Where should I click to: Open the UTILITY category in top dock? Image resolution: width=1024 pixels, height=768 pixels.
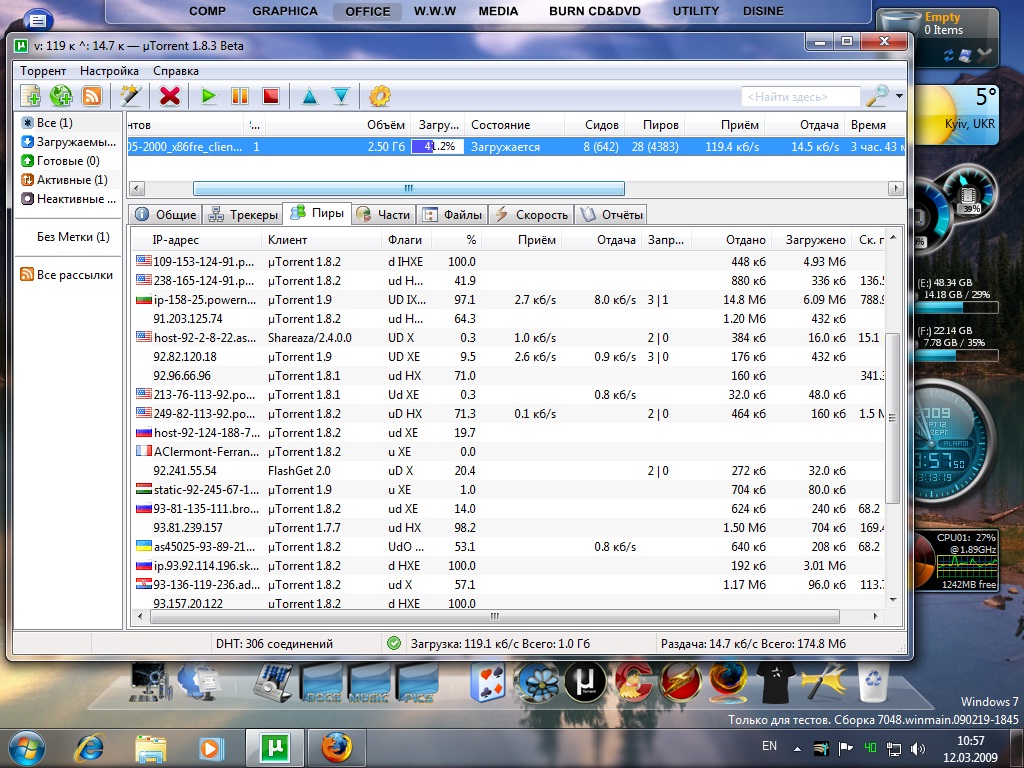coord(696,11)
